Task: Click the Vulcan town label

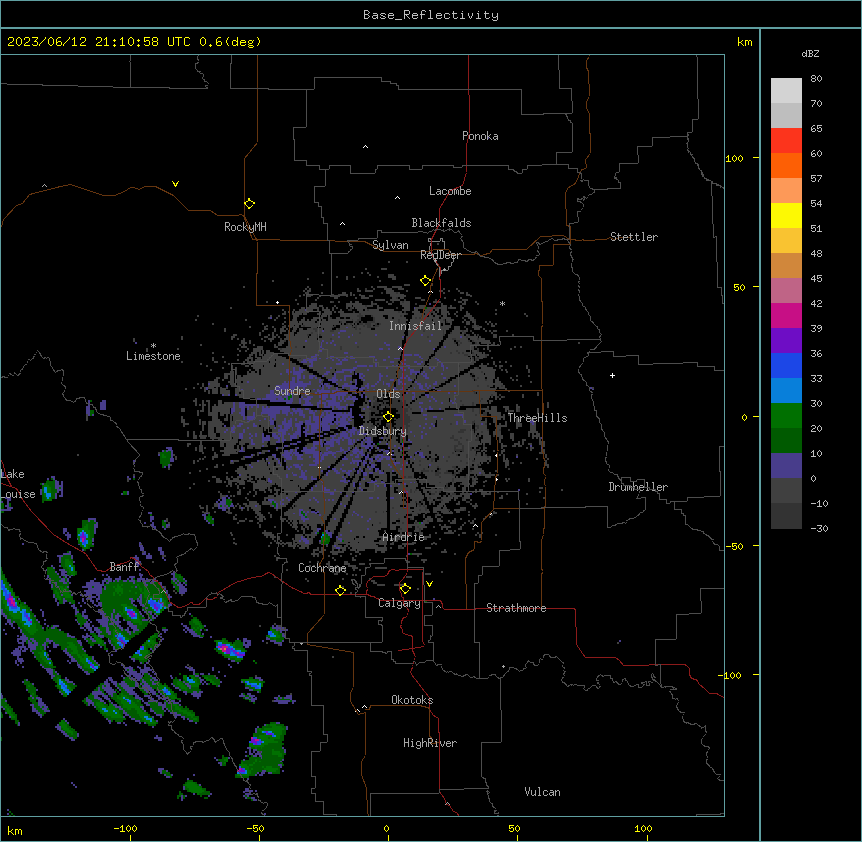Action: pyautogui.click(x=543, y=792)
